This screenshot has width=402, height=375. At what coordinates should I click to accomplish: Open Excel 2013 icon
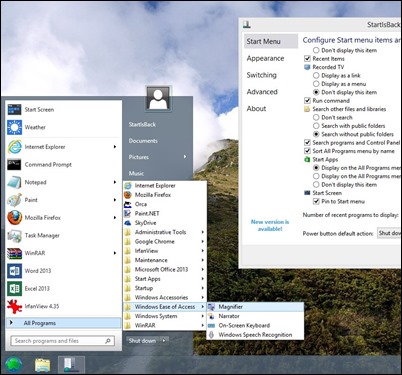pos(14,288)
